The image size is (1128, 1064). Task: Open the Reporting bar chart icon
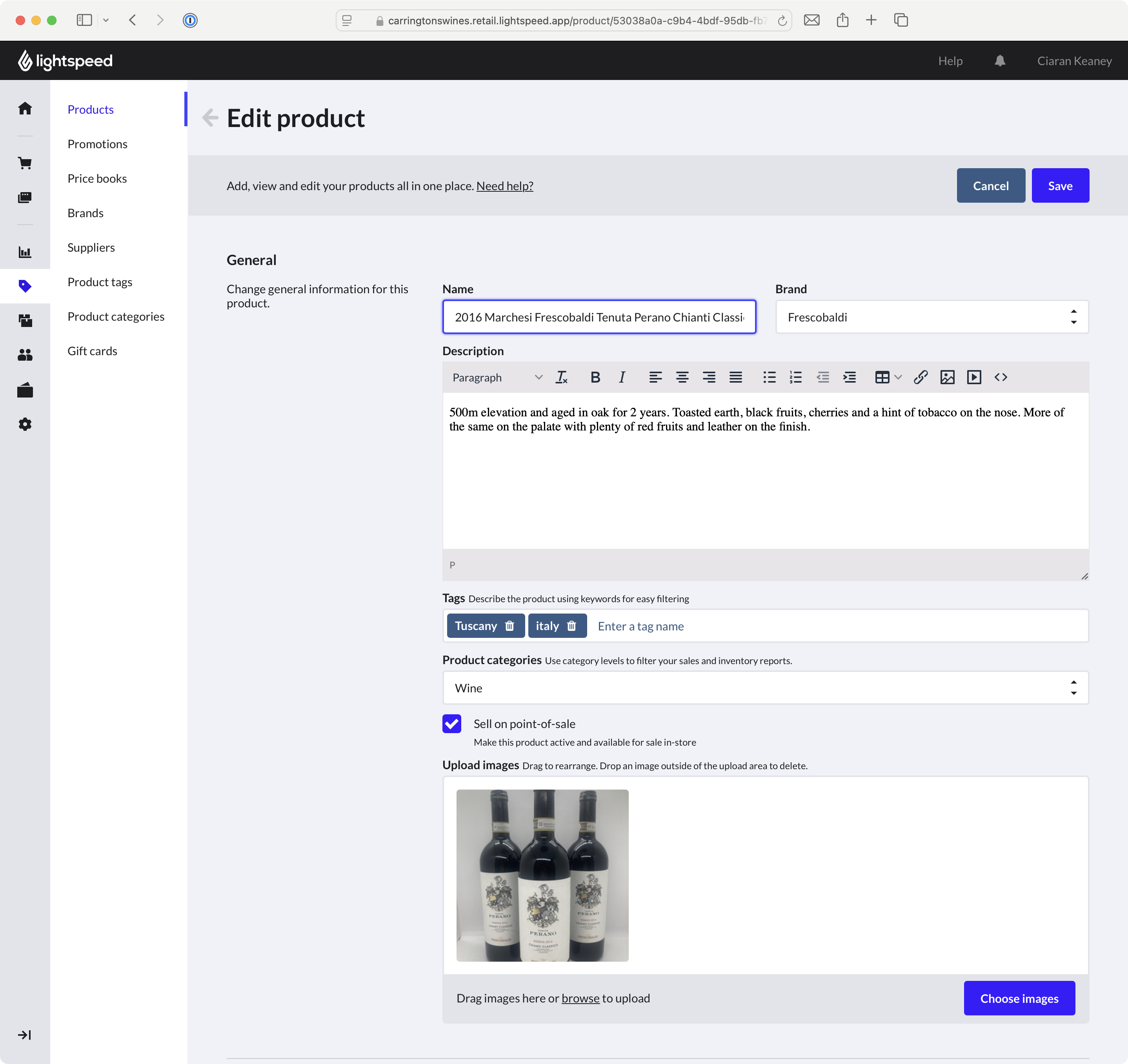click(x=25, y=252)
